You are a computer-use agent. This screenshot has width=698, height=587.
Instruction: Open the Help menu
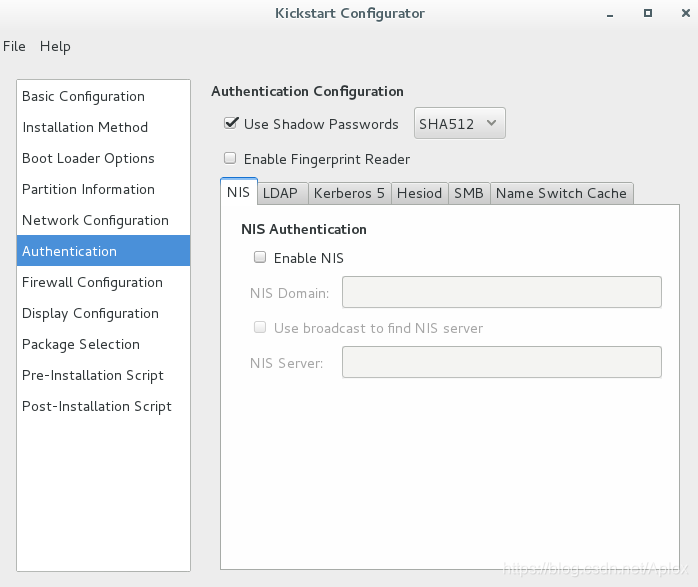point(55,46)
